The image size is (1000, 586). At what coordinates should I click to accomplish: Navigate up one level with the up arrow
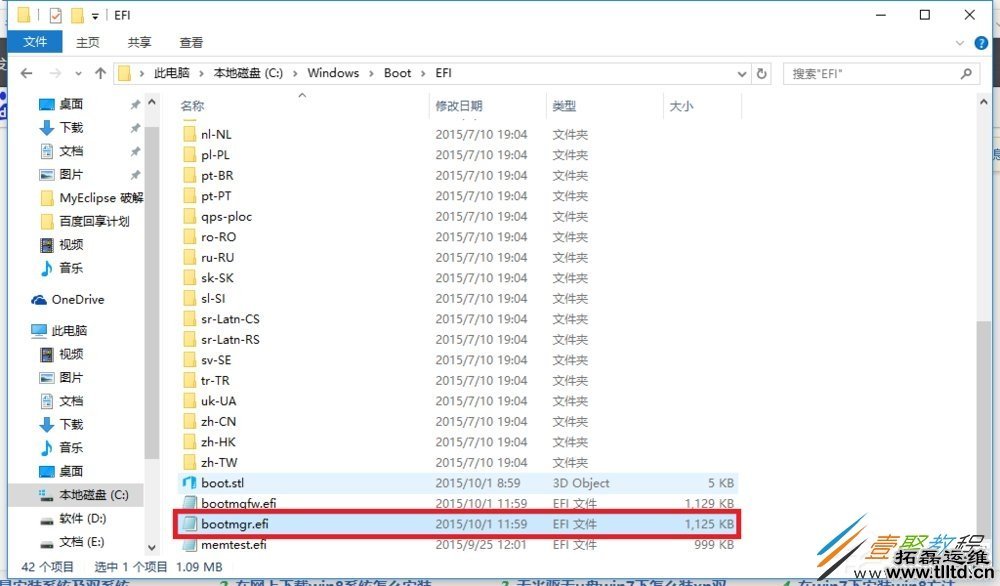pos(101,72)
